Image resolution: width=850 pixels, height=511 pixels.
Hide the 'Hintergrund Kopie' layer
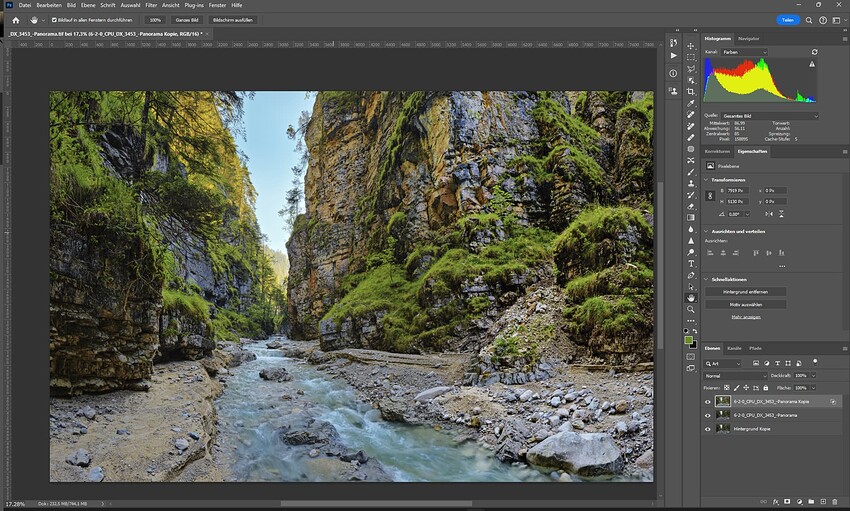707,429
